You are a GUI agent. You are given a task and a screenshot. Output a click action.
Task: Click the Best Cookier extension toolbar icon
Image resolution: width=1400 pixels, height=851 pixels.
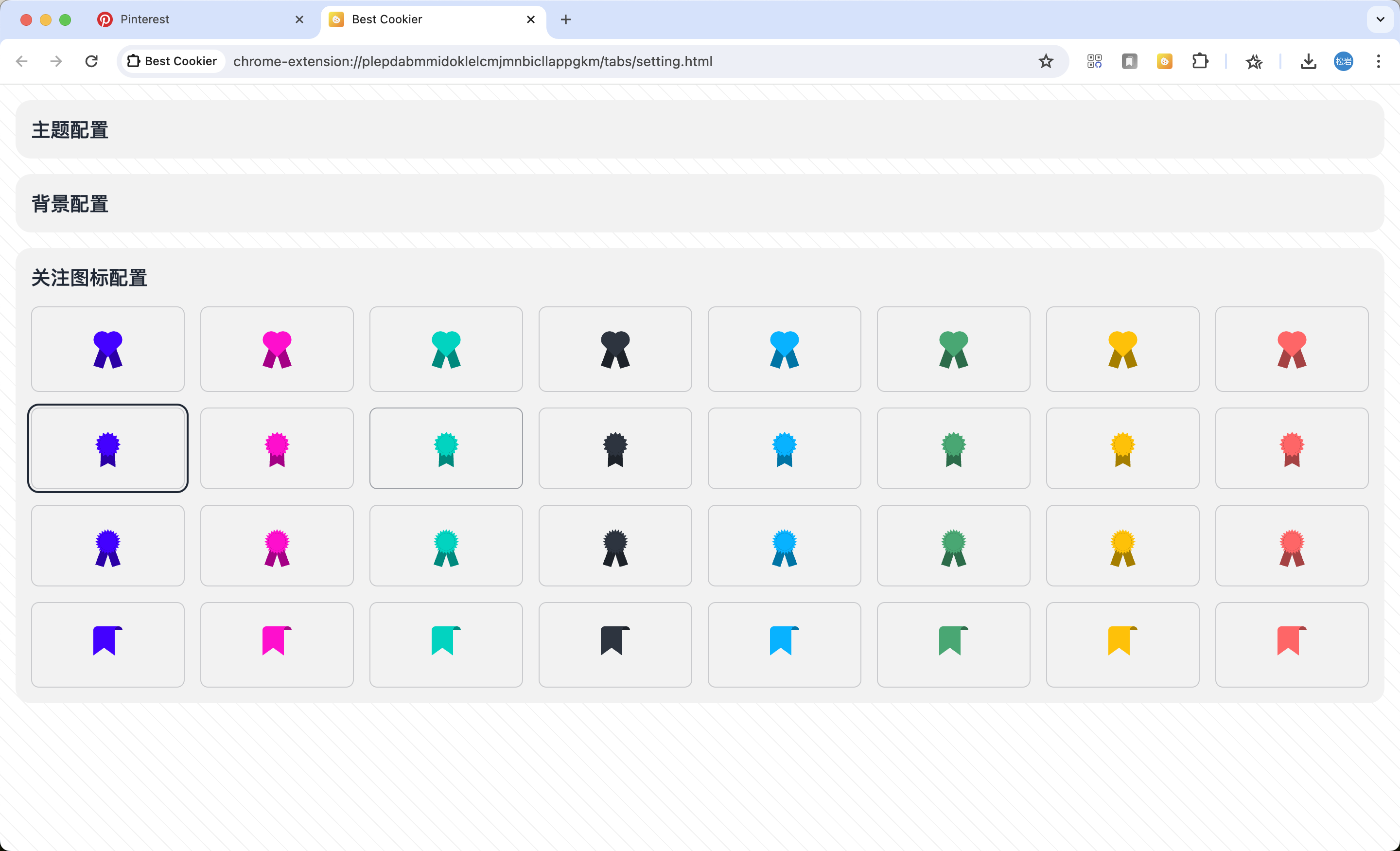(1164, 61)
